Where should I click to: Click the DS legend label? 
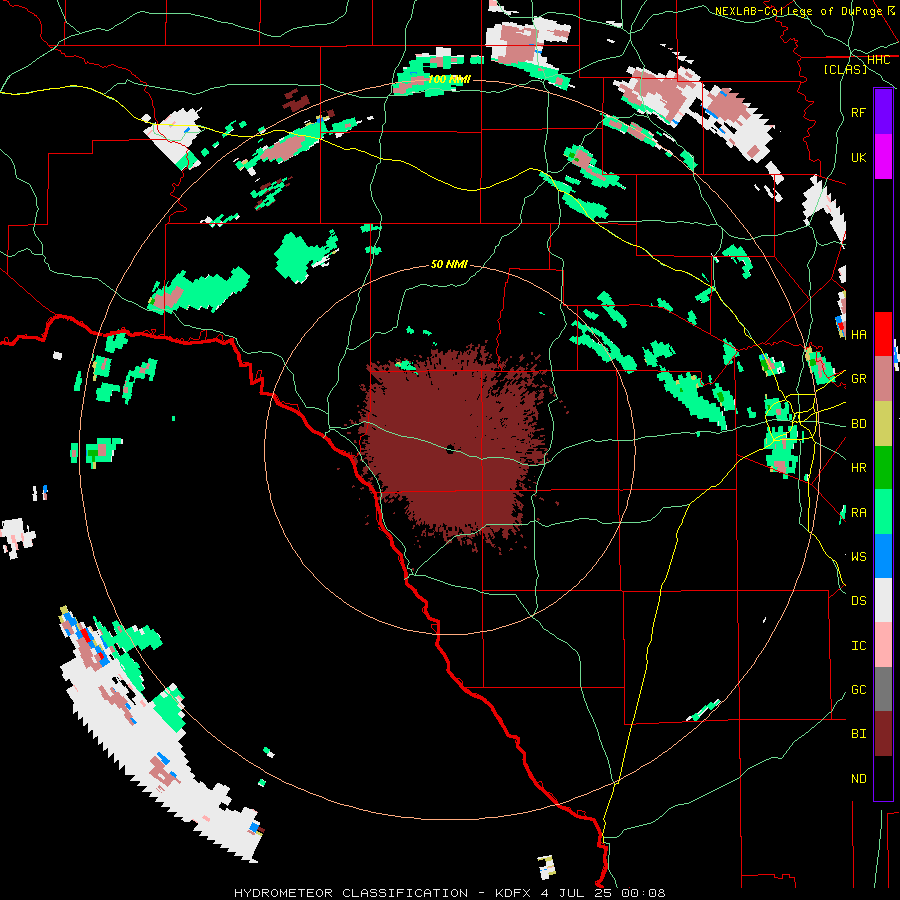(x=859, y=600)
